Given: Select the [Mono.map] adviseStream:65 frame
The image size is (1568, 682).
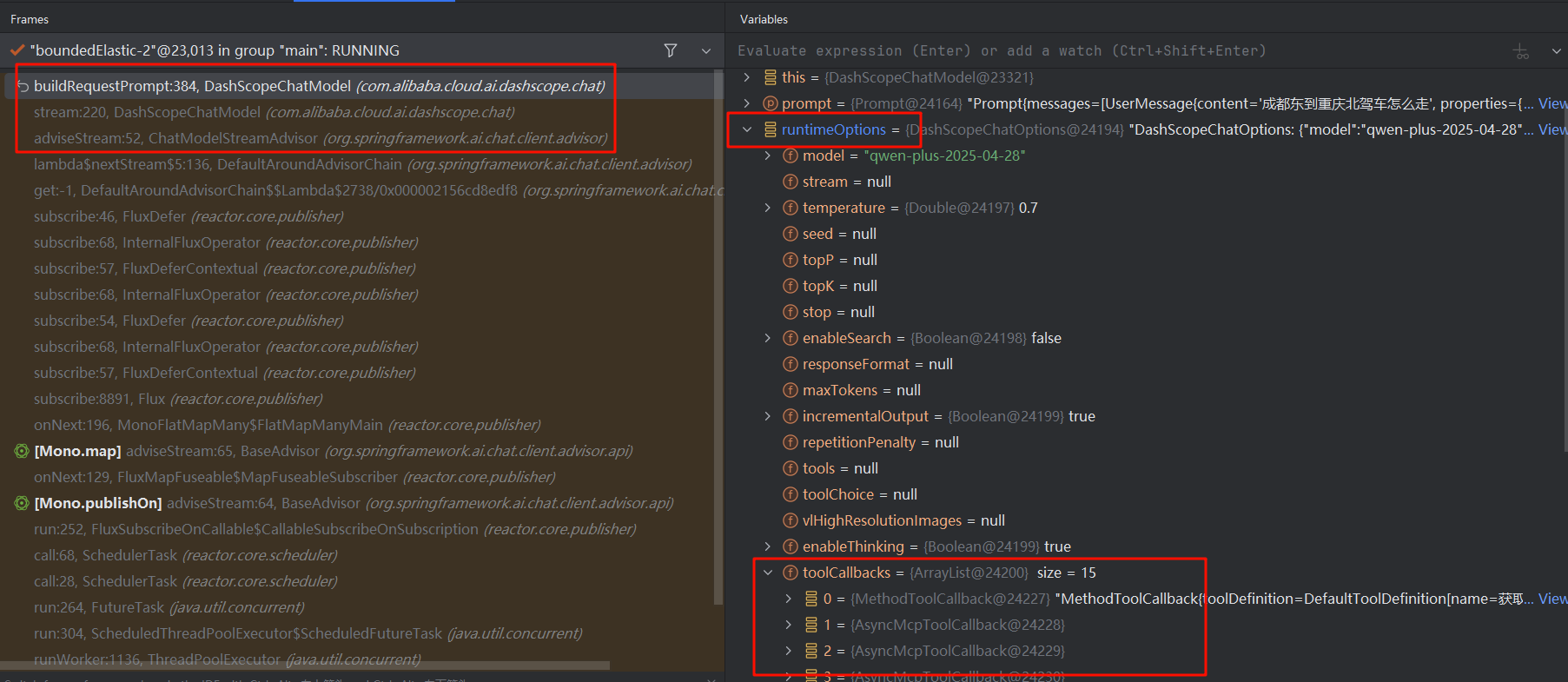Looking at the screenshot, I should (334, 451).
